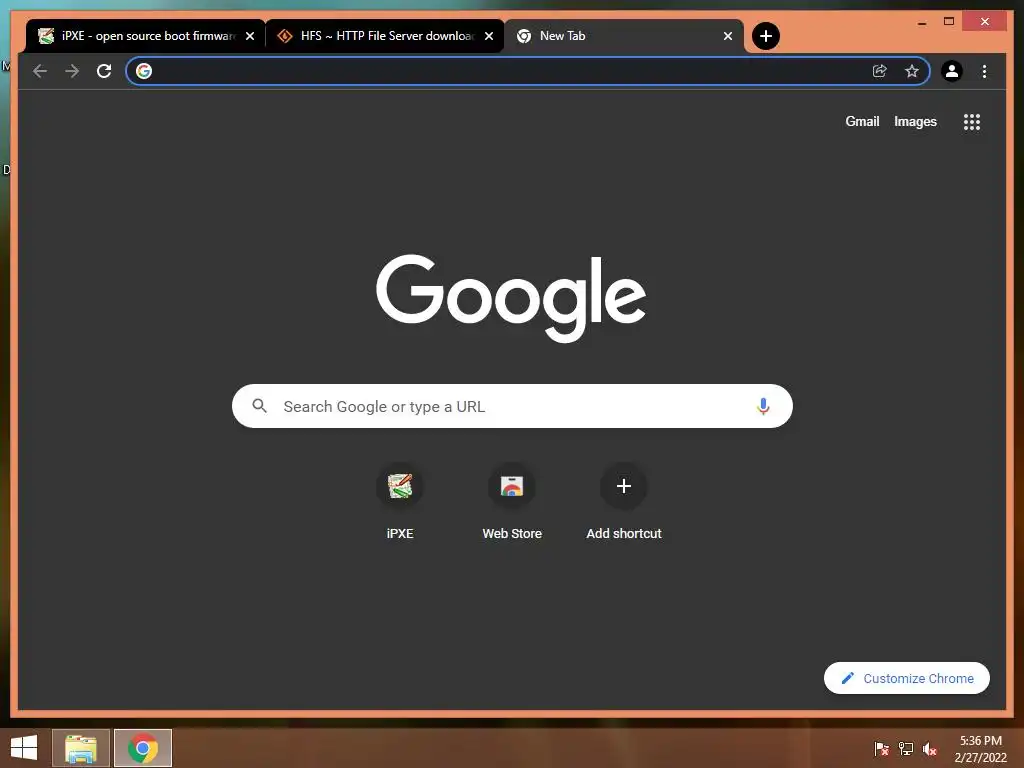Image resolution: width=1024 pixels, height=768 pixels.
Task: Click the Google logo
Action: [x=511, y=298]
